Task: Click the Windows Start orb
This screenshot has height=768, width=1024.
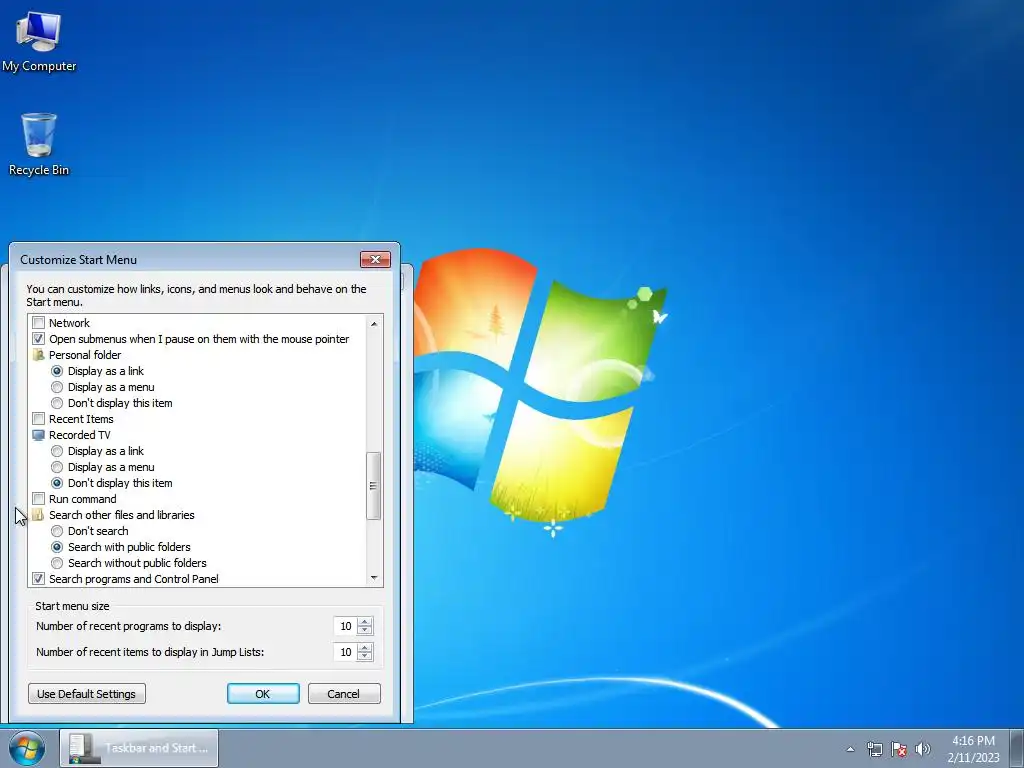Action: click(x=27, y=748)
